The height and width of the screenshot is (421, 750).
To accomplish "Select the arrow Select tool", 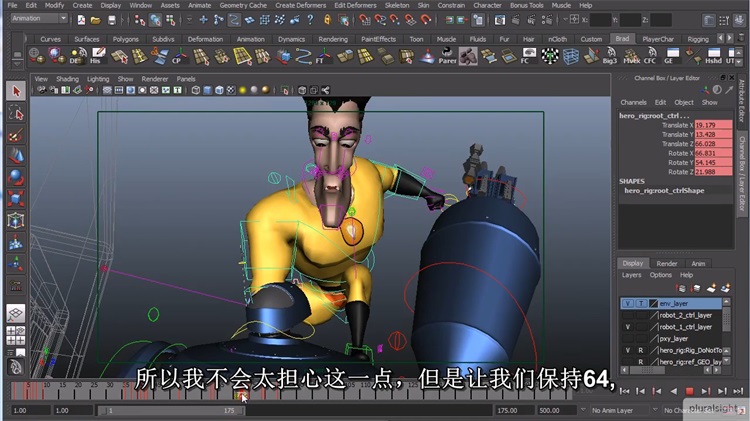I will pyautogui.click(x=16, y=91).
